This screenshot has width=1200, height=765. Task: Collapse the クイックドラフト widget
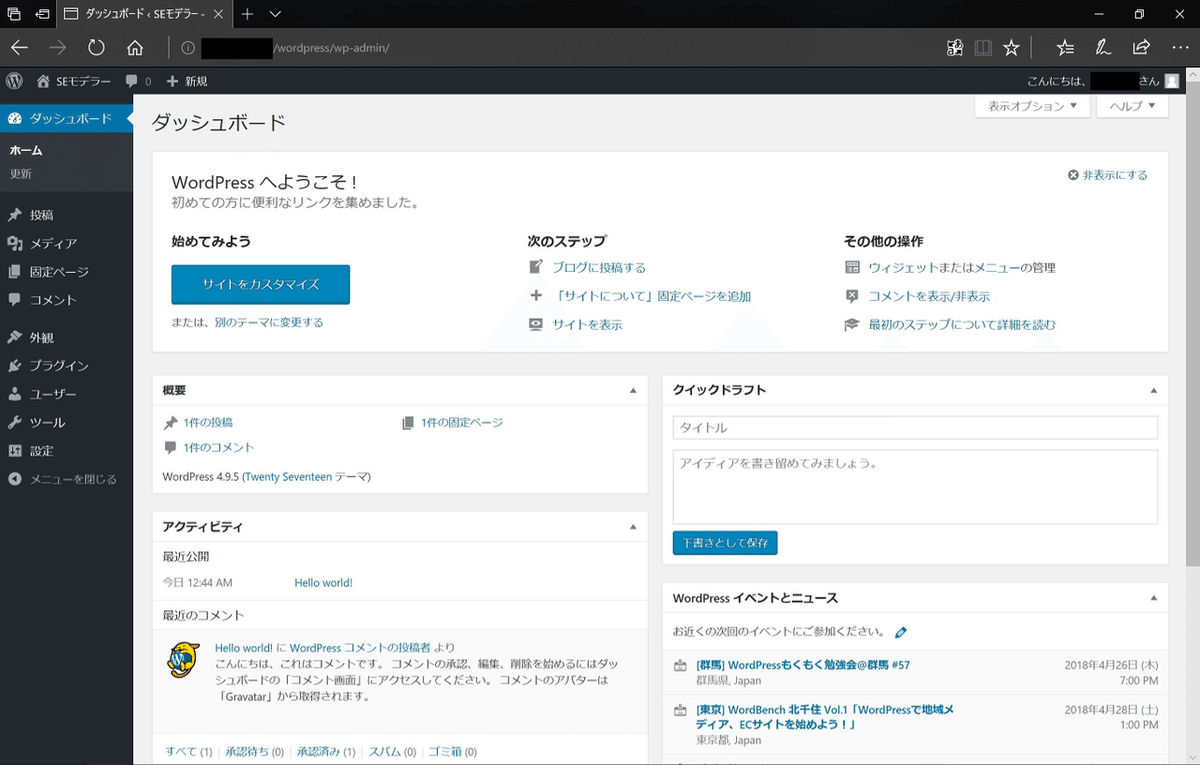(1153, 390)
